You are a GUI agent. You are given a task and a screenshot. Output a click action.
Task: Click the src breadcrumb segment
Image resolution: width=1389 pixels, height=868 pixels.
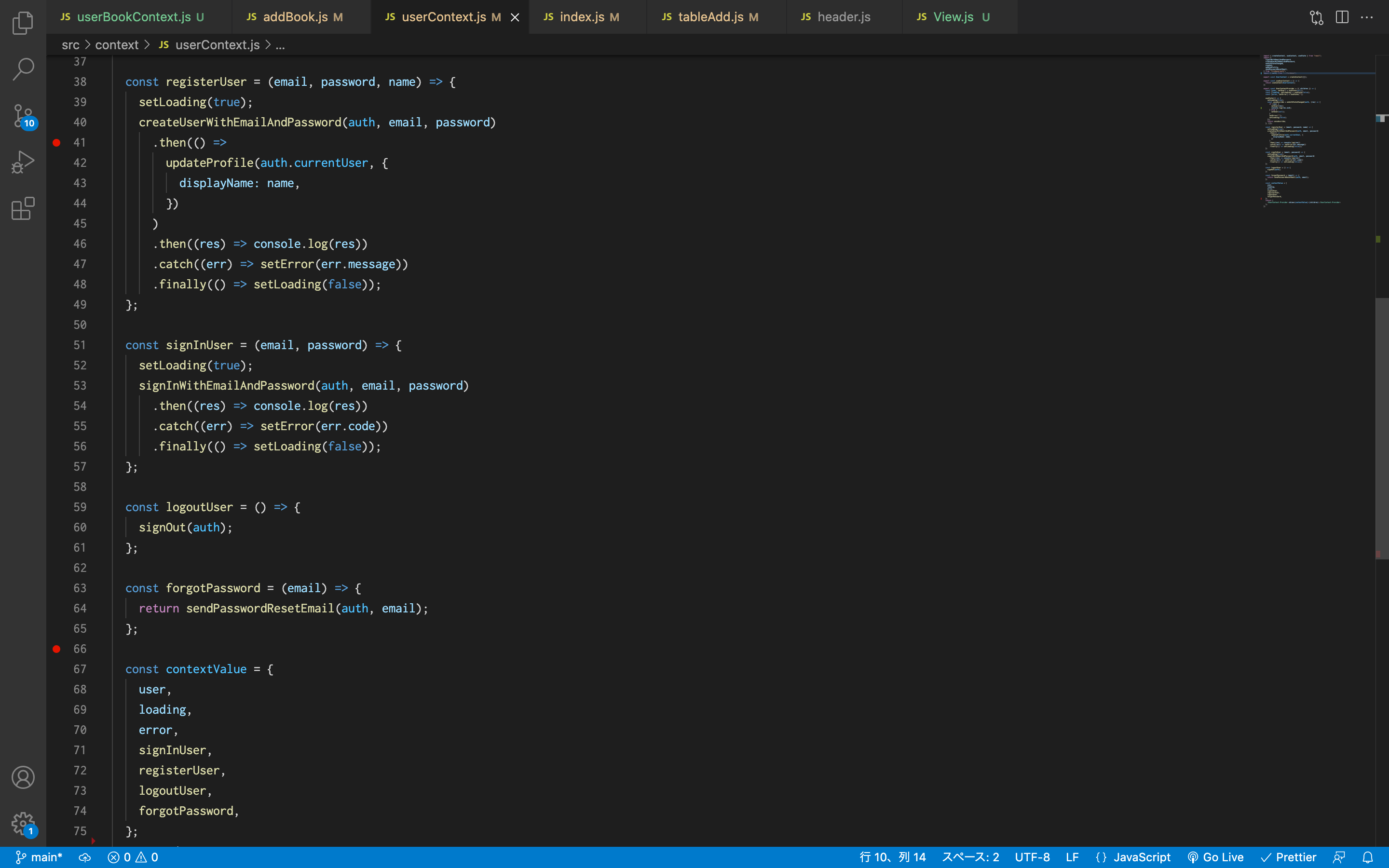pyautogui.click(x=70, y=45)
